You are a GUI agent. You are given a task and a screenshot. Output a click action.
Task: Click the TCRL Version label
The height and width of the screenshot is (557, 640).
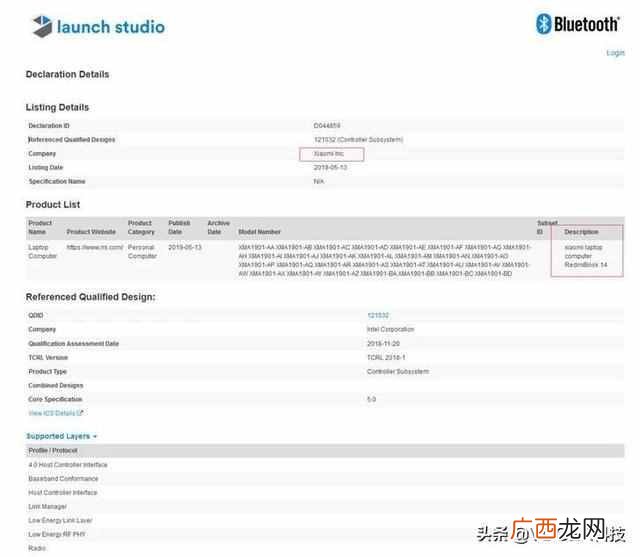[x=48, y=357]
